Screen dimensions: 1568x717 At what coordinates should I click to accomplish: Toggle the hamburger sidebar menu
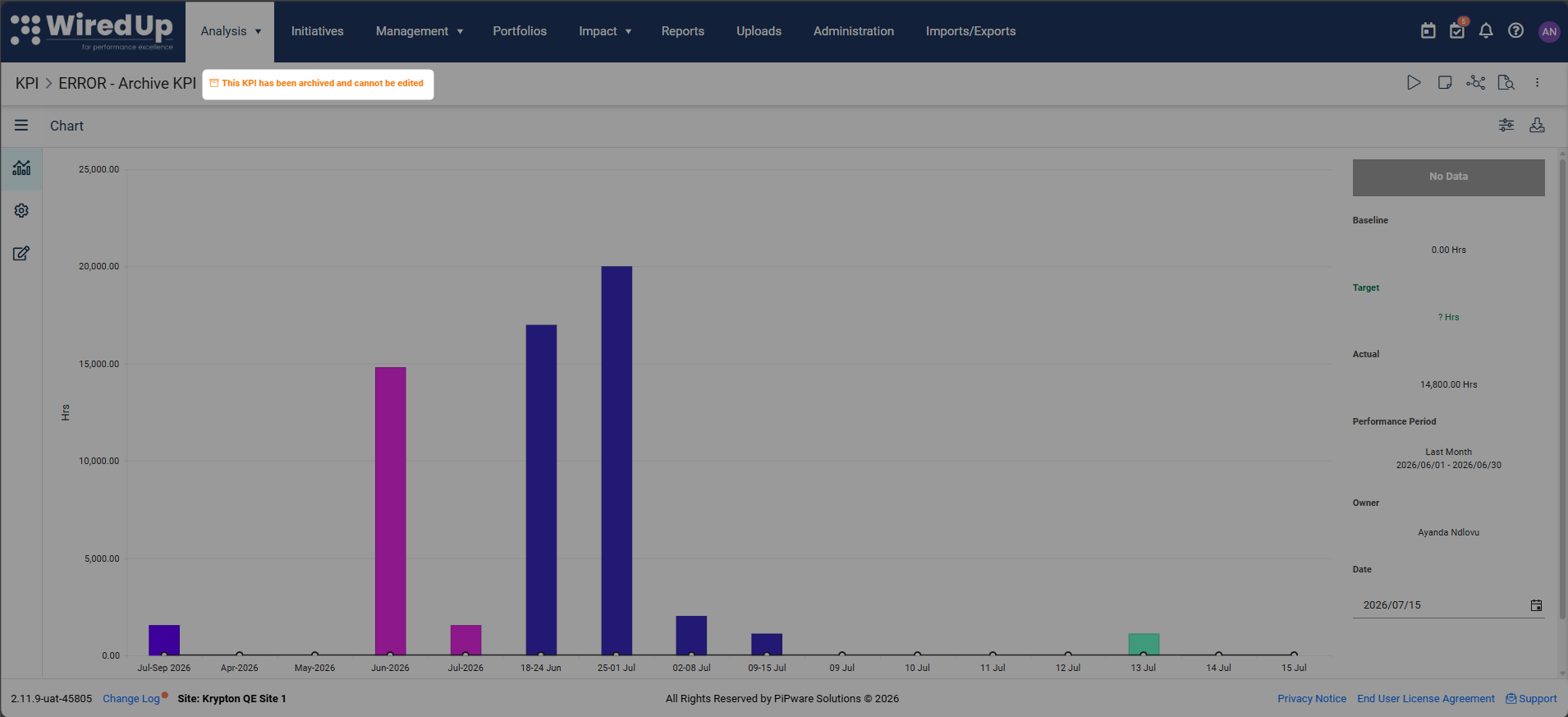(x=21, y=126)
